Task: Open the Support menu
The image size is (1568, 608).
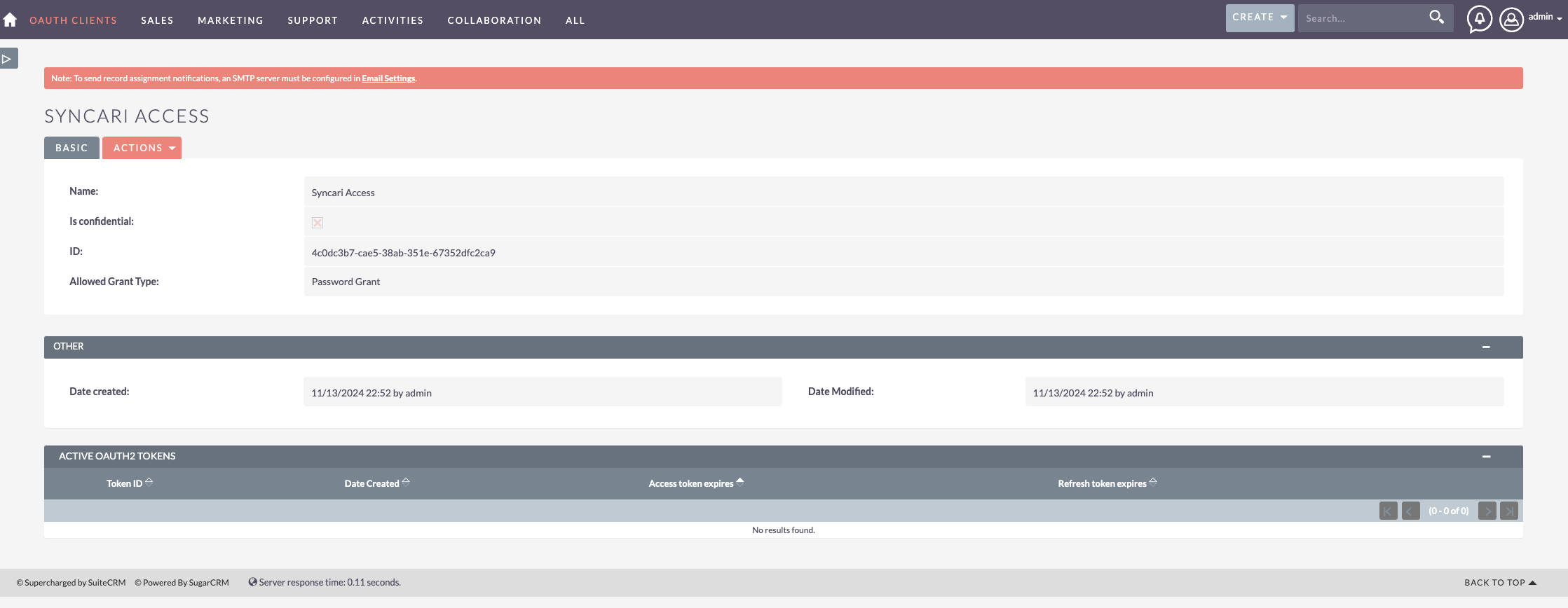Action: [313, 20]
